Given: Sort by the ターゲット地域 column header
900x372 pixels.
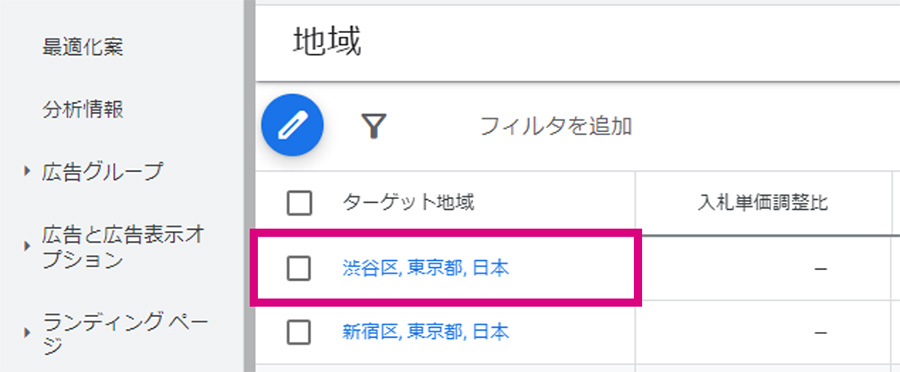Looking at the screenshot, I should [409, 203].
